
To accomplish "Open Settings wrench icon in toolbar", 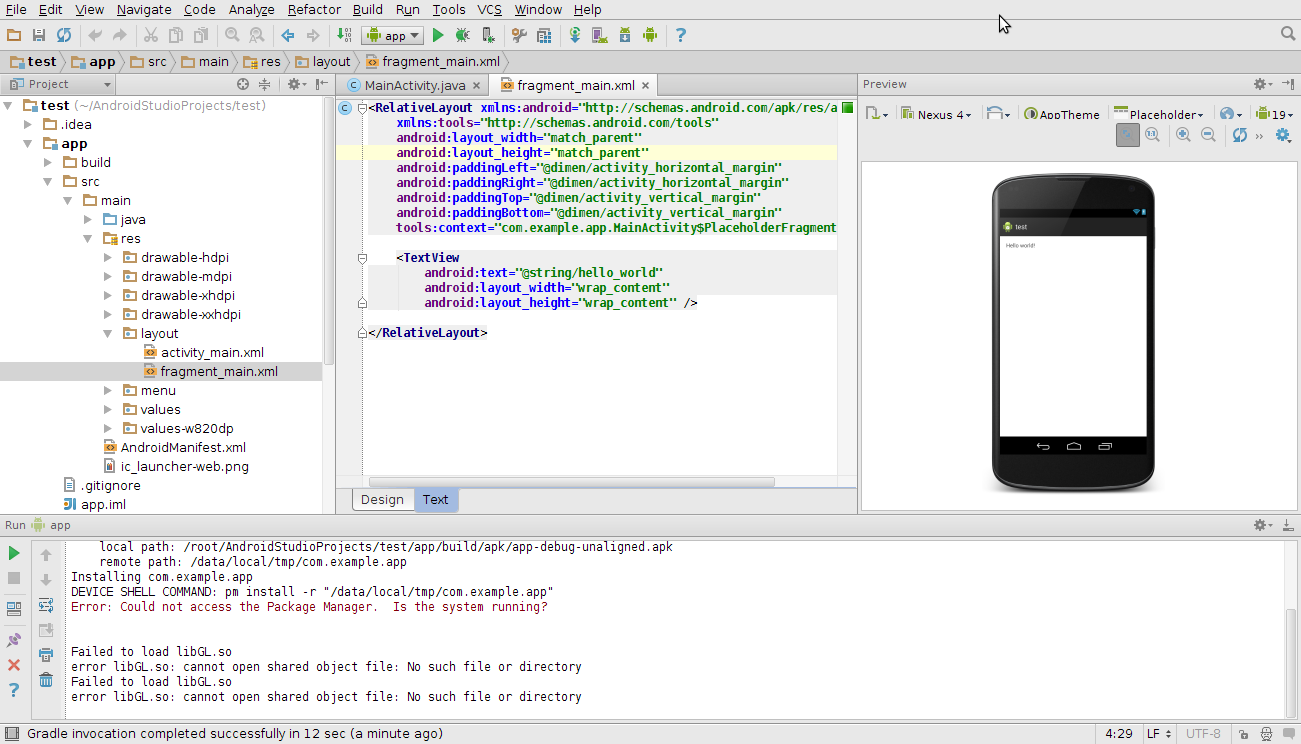I will tap(519, 35).
